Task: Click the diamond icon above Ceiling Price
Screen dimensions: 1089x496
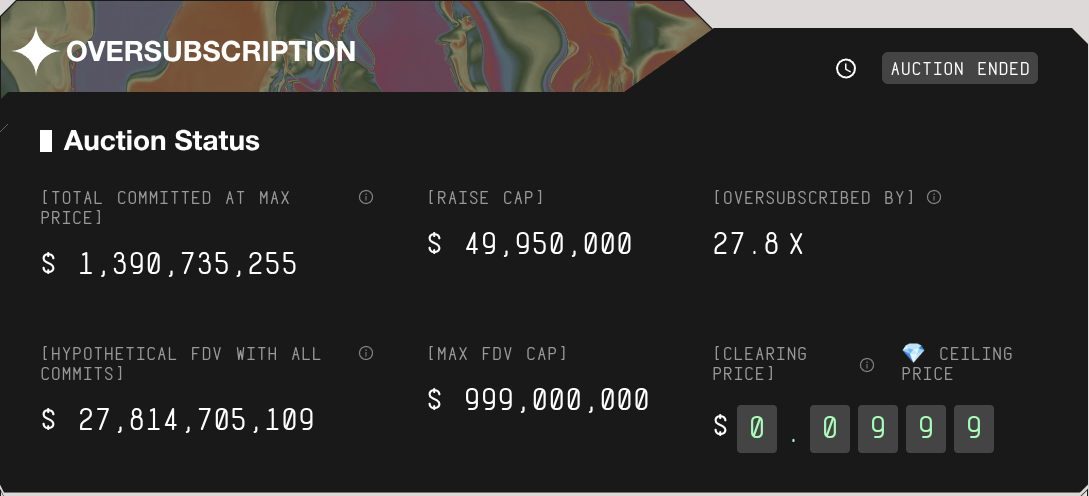Action: pyautogui.click(x=913, y=353)
